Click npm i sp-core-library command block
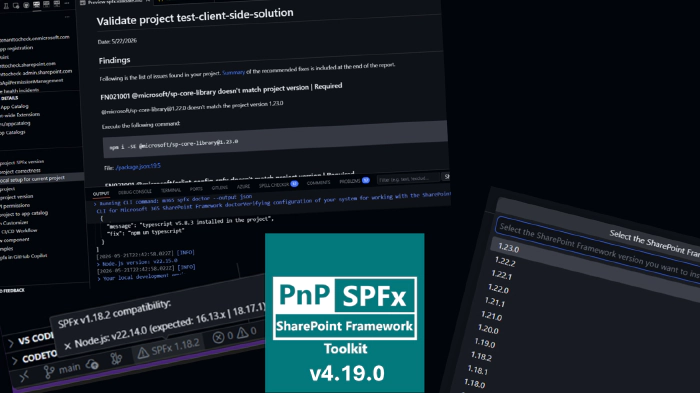Image resolution: width=700 pixels, height=393 pixels. point(275,140)
